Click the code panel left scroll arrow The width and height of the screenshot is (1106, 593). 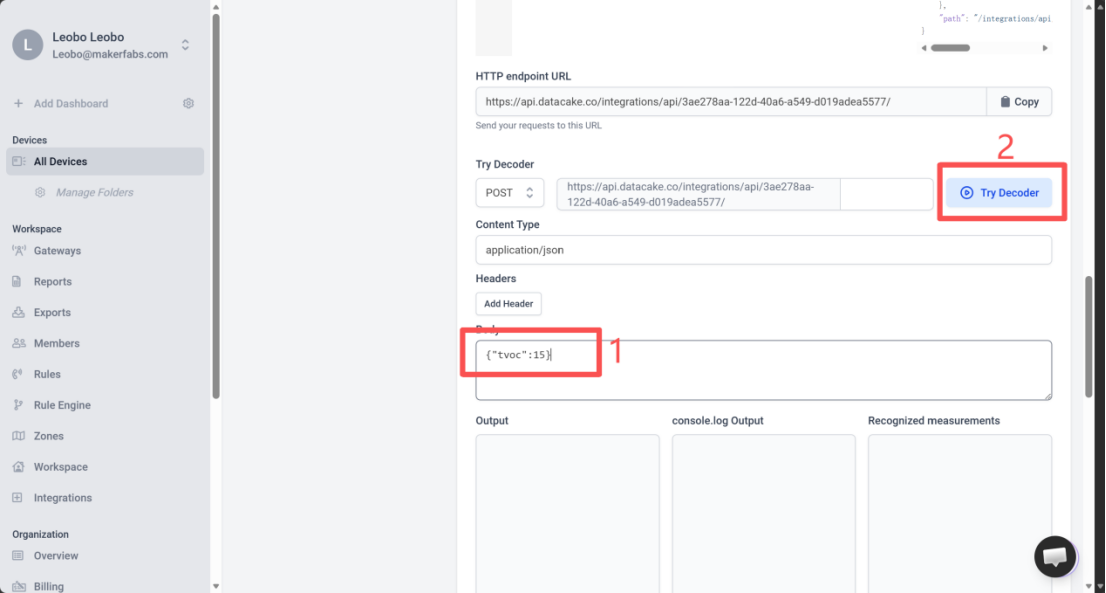(x=924, y=48)
